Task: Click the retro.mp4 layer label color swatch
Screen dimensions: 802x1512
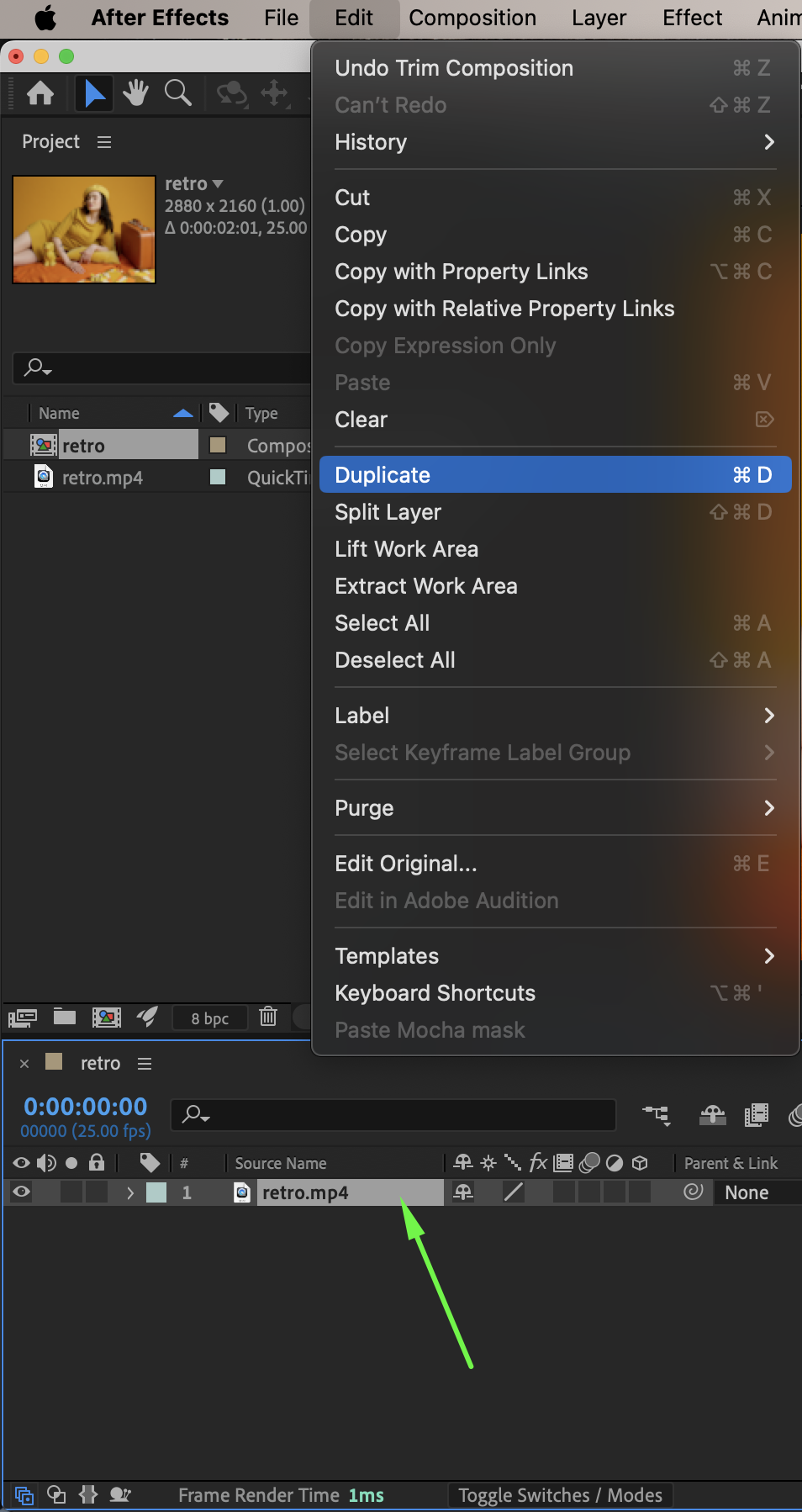Action: pos(156,1192)
